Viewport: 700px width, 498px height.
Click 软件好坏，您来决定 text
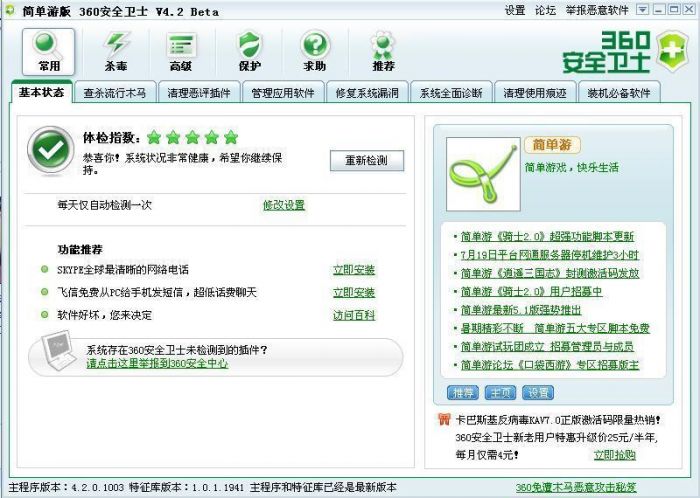[x=104, y=315]
